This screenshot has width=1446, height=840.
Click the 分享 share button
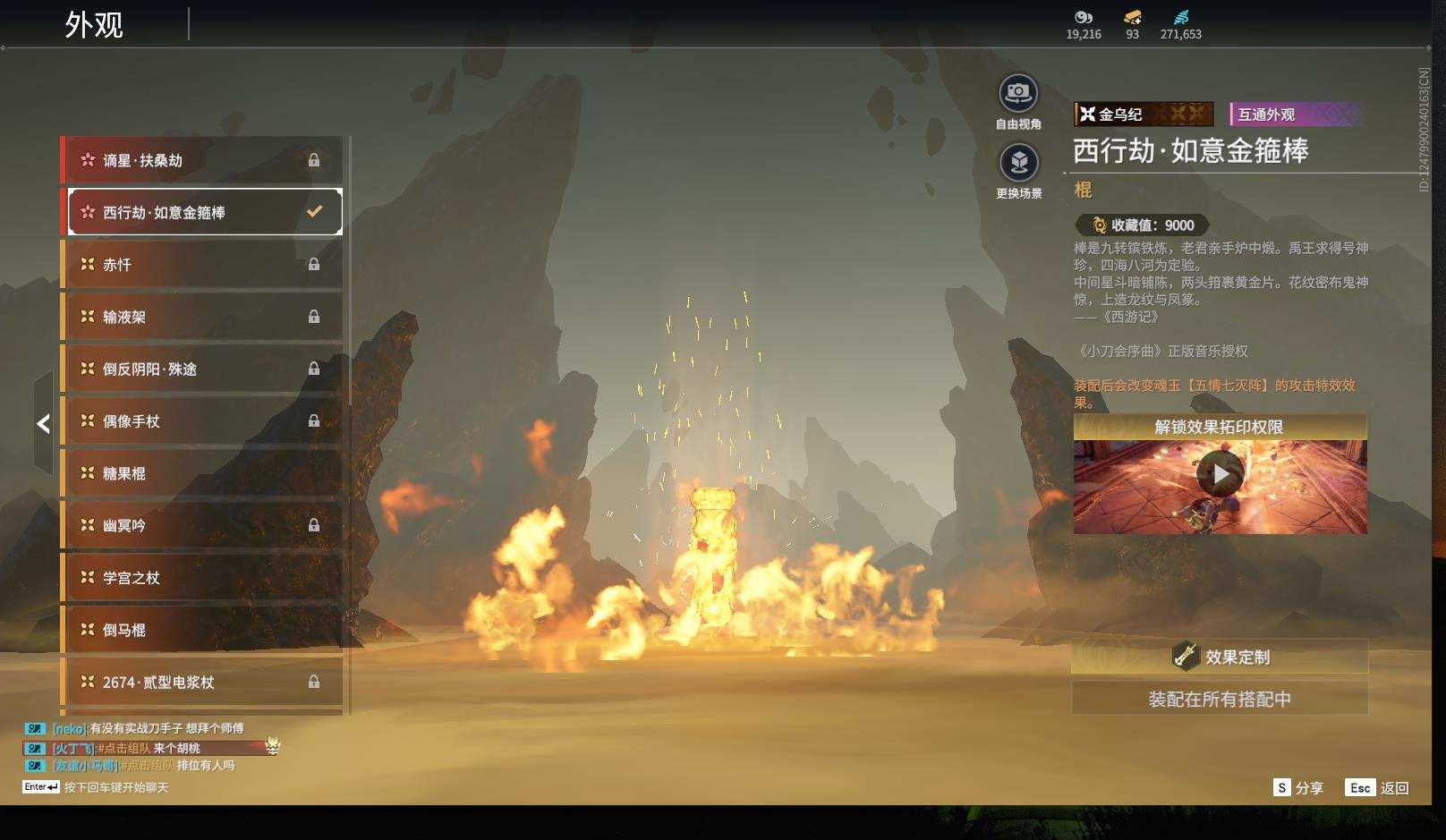pos(1298,788)
